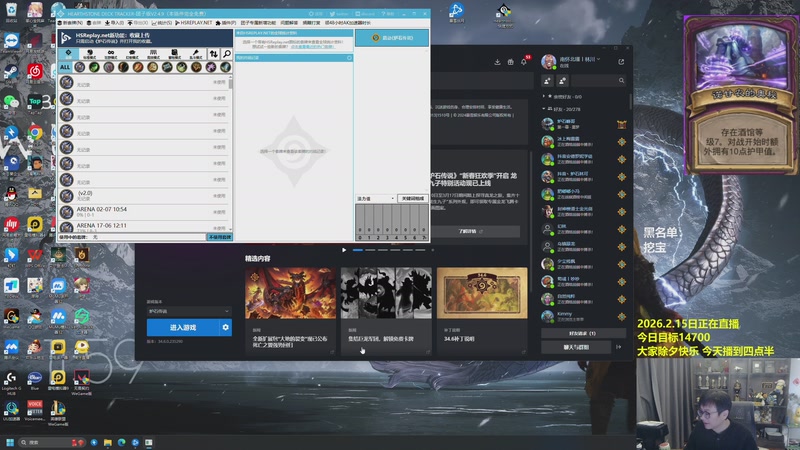Image resolution: width=800 pixels, height=450 pixels.
Task: Open the mana curve dropdown in Deck Tracker
Action: tap(376, 198)
